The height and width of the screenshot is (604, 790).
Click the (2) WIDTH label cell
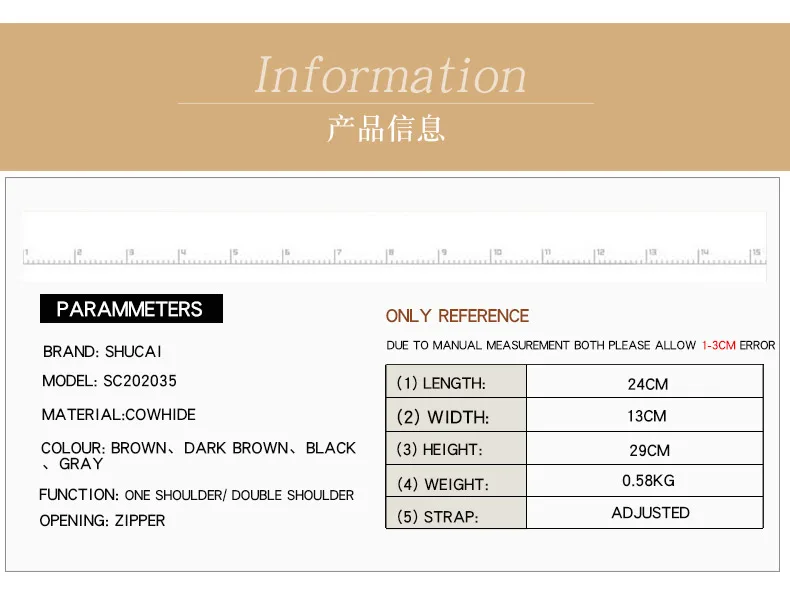(x=455, y=417)
